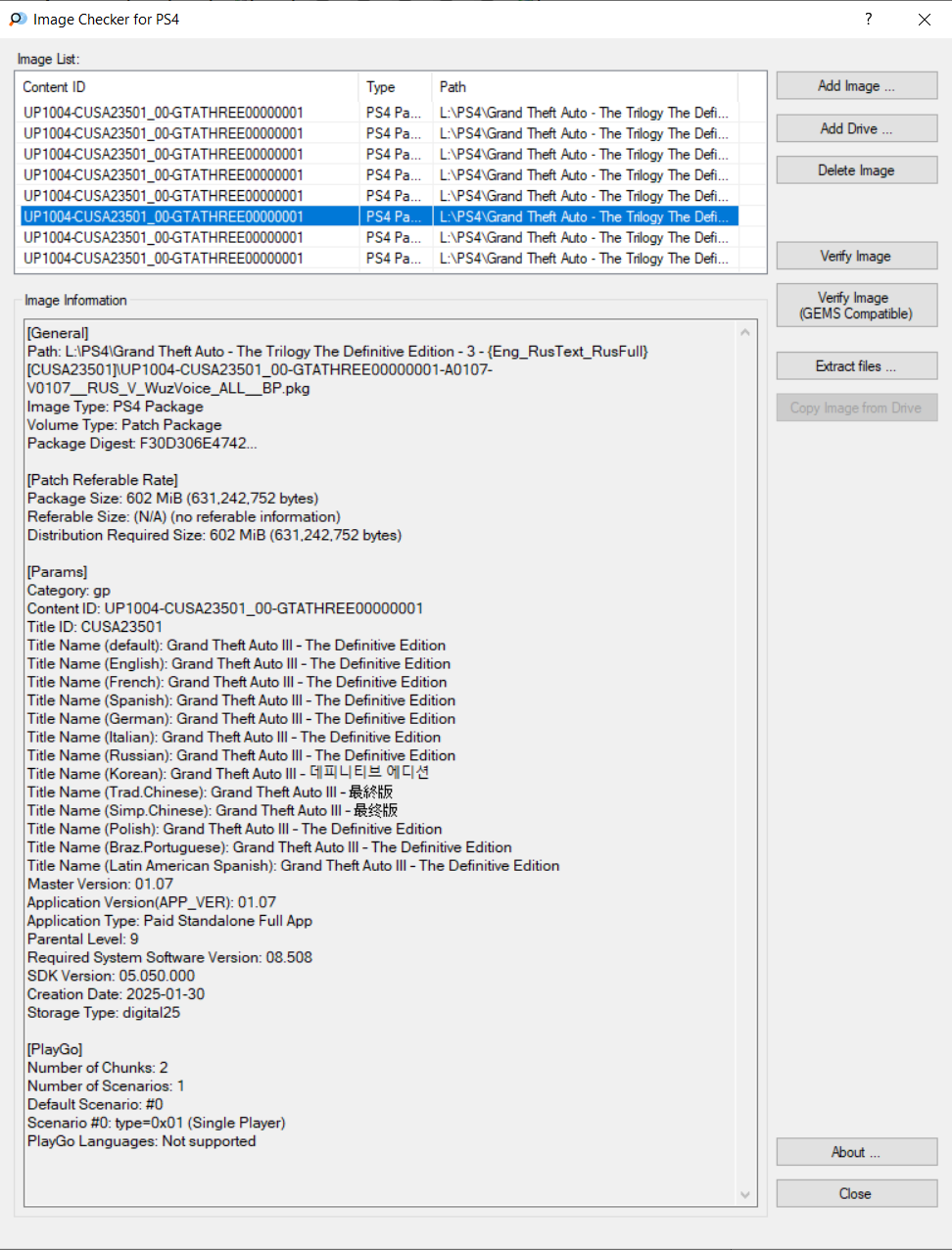952x1250 pixels.
Task: Click the "Title Name (English)" line
Action: (x=239, y=664)
